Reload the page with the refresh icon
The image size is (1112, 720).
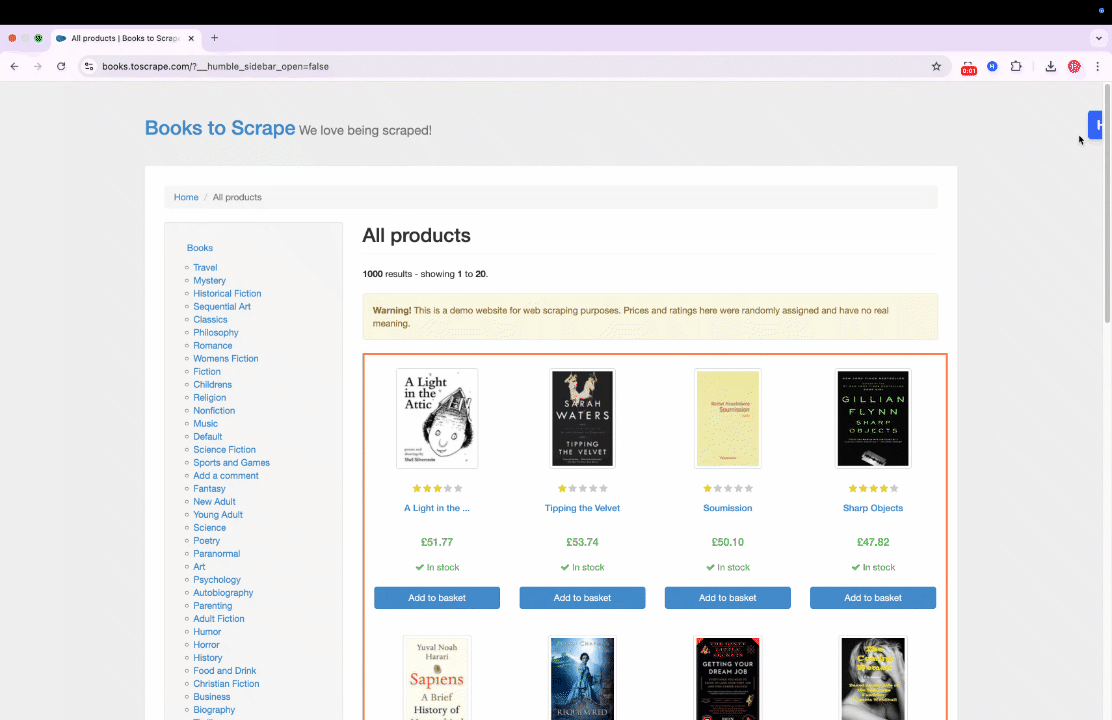pyautogui.click(x=61, y=66)
